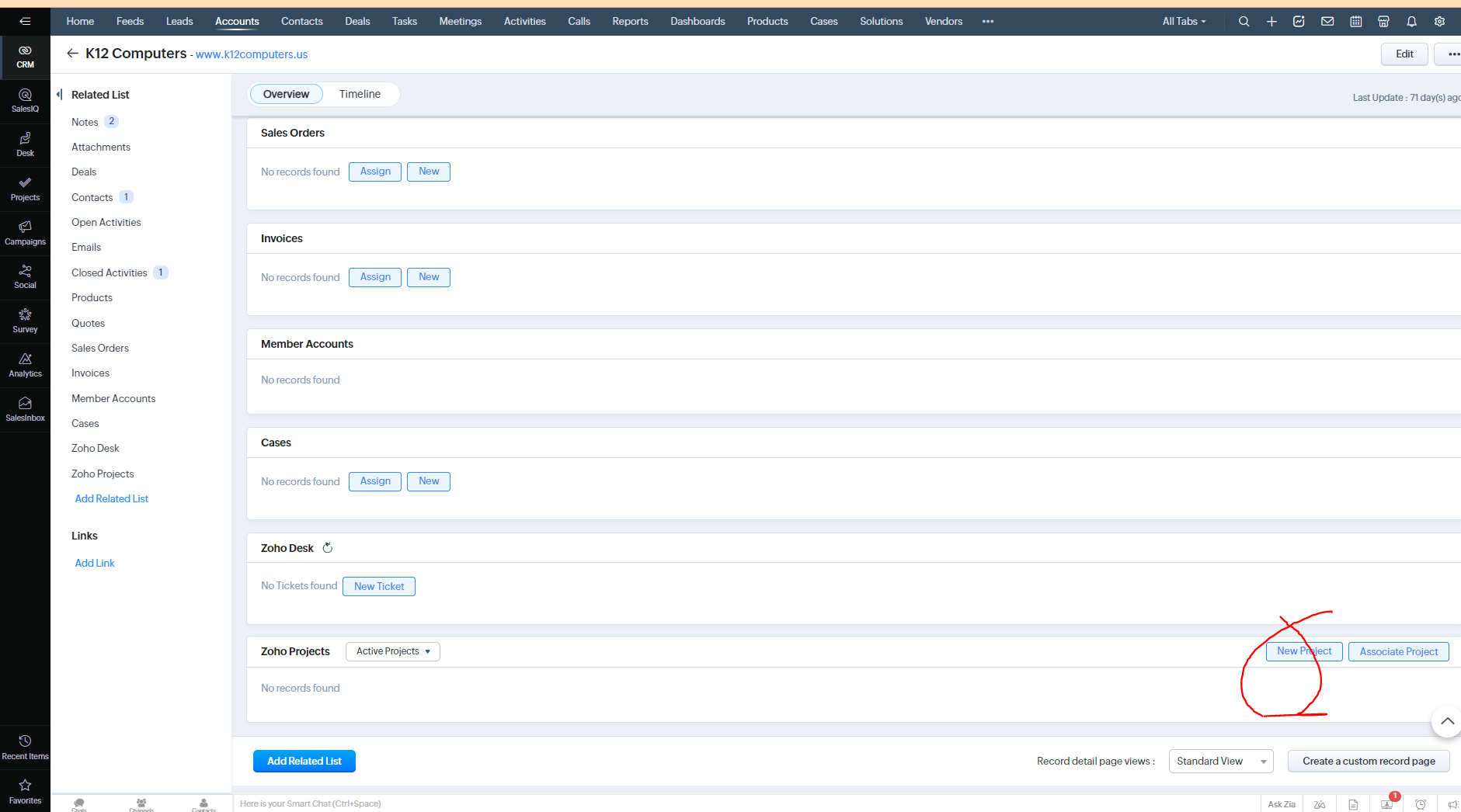Click New in the Cases section

click(x=429, y=481)
